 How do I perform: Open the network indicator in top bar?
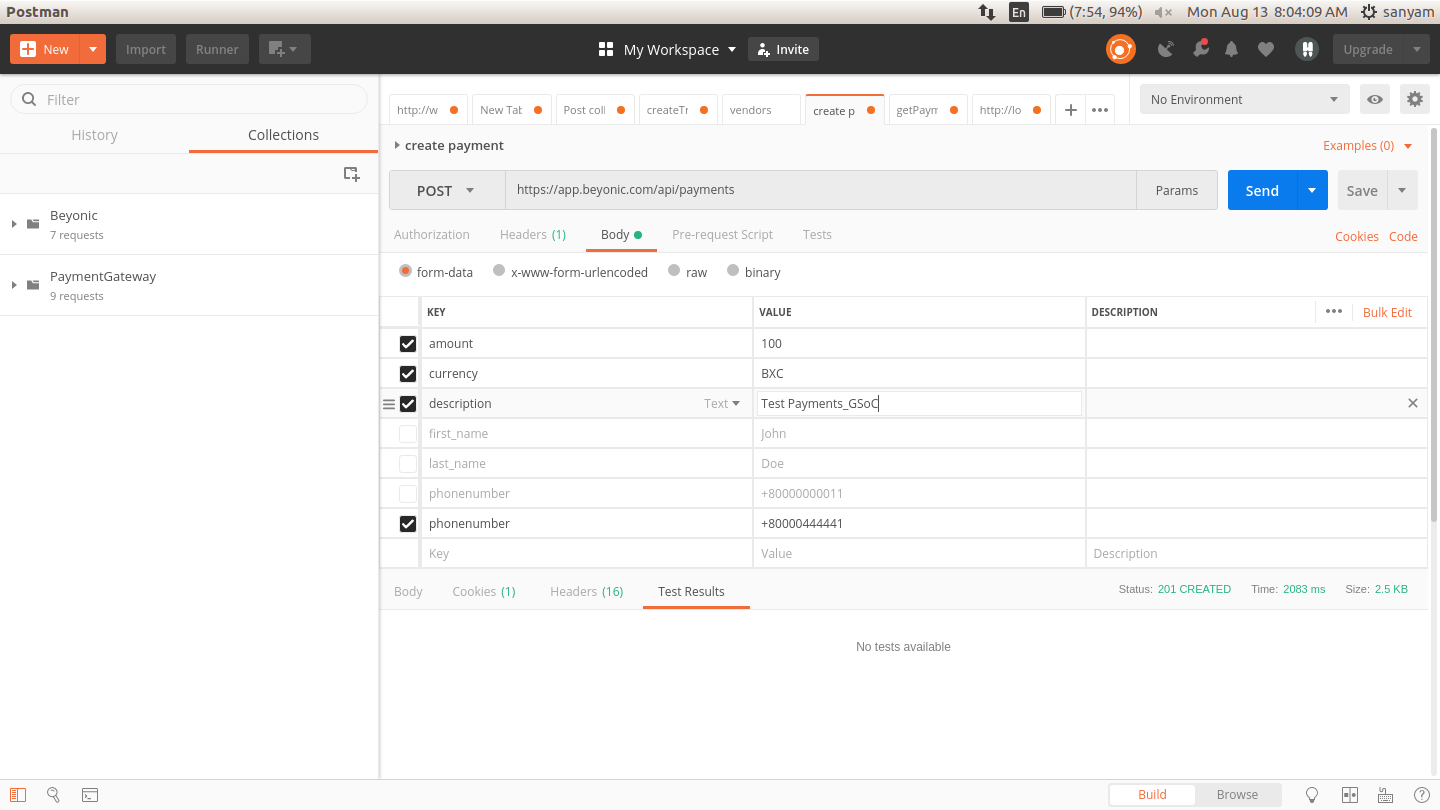tap(987, 12)
